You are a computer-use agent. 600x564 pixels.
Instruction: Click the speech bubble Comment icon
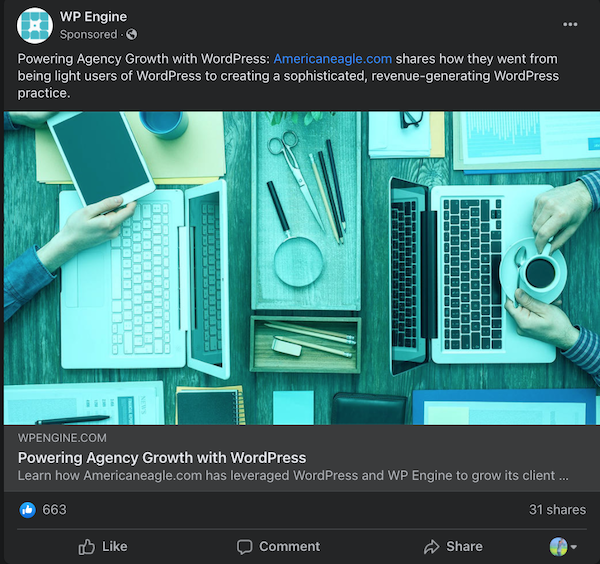[245, 547]
